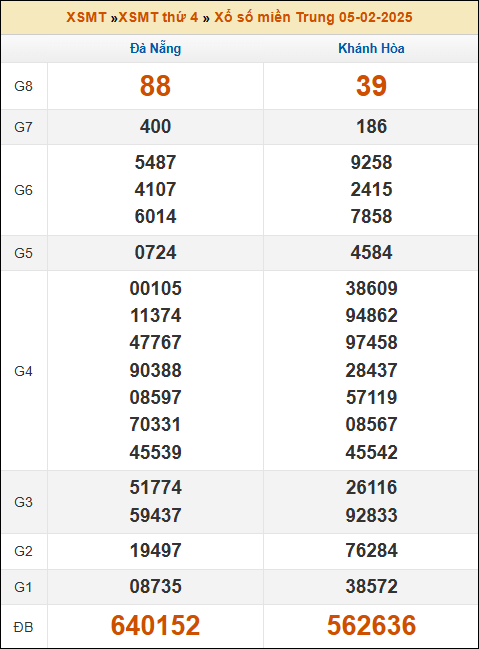The image size is (479, 649).
Task: Open the Đà Nẵng column header link
Action: click(156, 48)
